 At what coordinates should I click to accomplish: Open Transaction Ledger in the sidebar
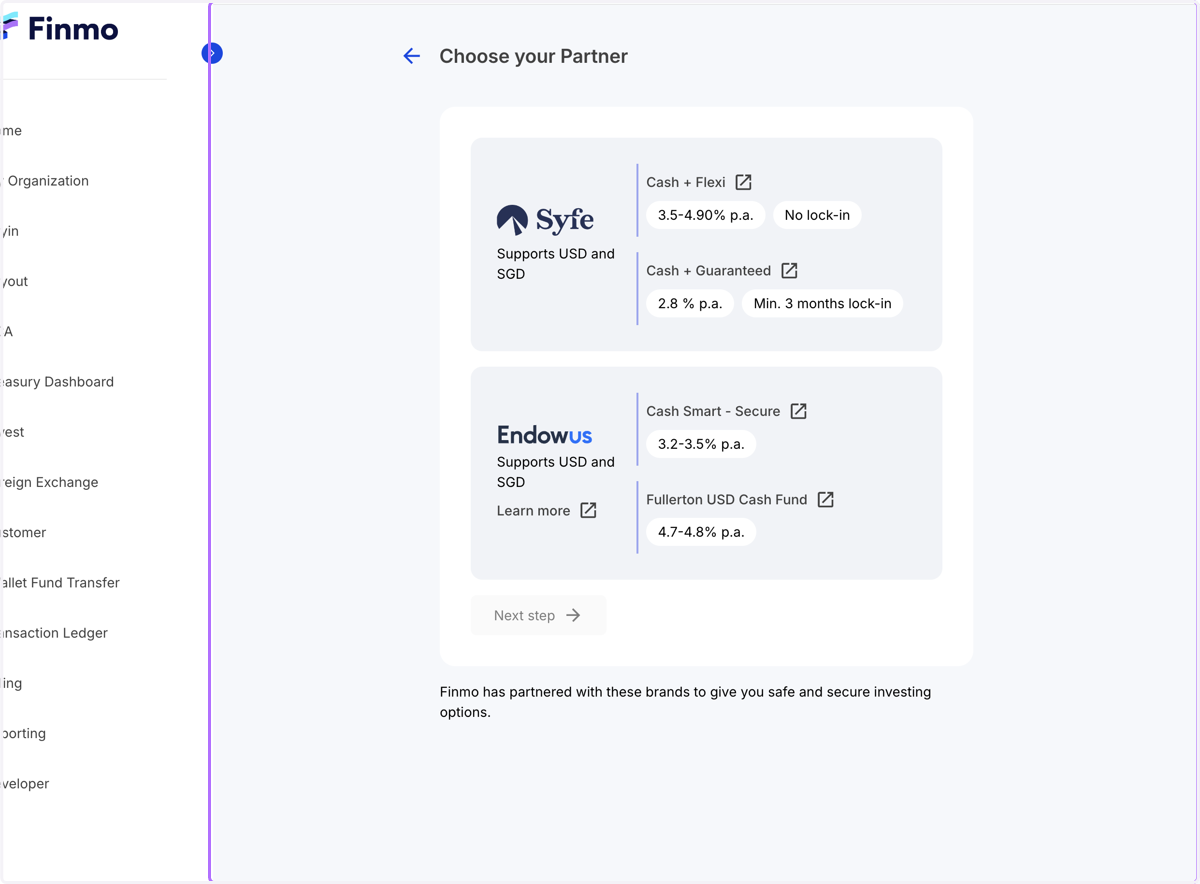coord(54,633)
